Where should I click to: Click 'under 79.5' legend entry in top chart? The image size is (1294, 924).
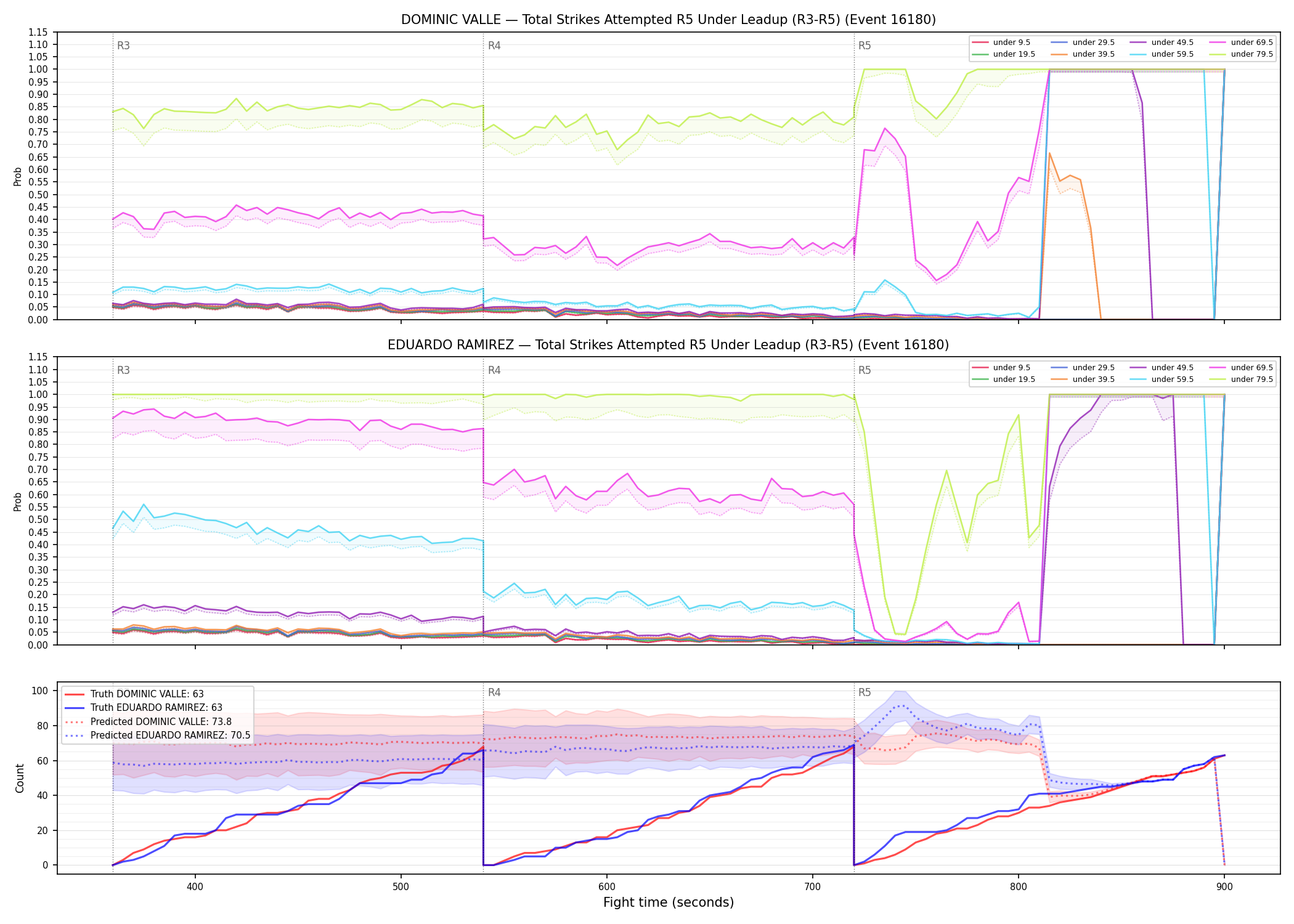pos(1240,54)
